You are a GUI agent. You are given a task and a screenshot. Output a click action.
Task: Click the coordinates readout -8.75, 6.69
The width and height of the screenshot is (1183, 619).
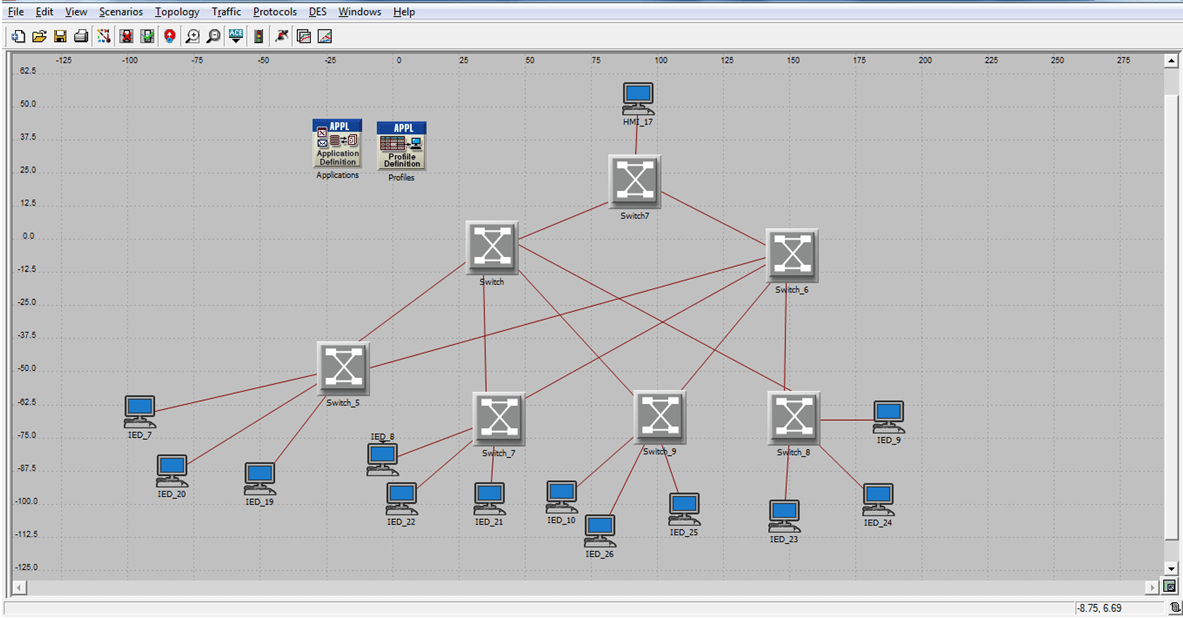1099,608
